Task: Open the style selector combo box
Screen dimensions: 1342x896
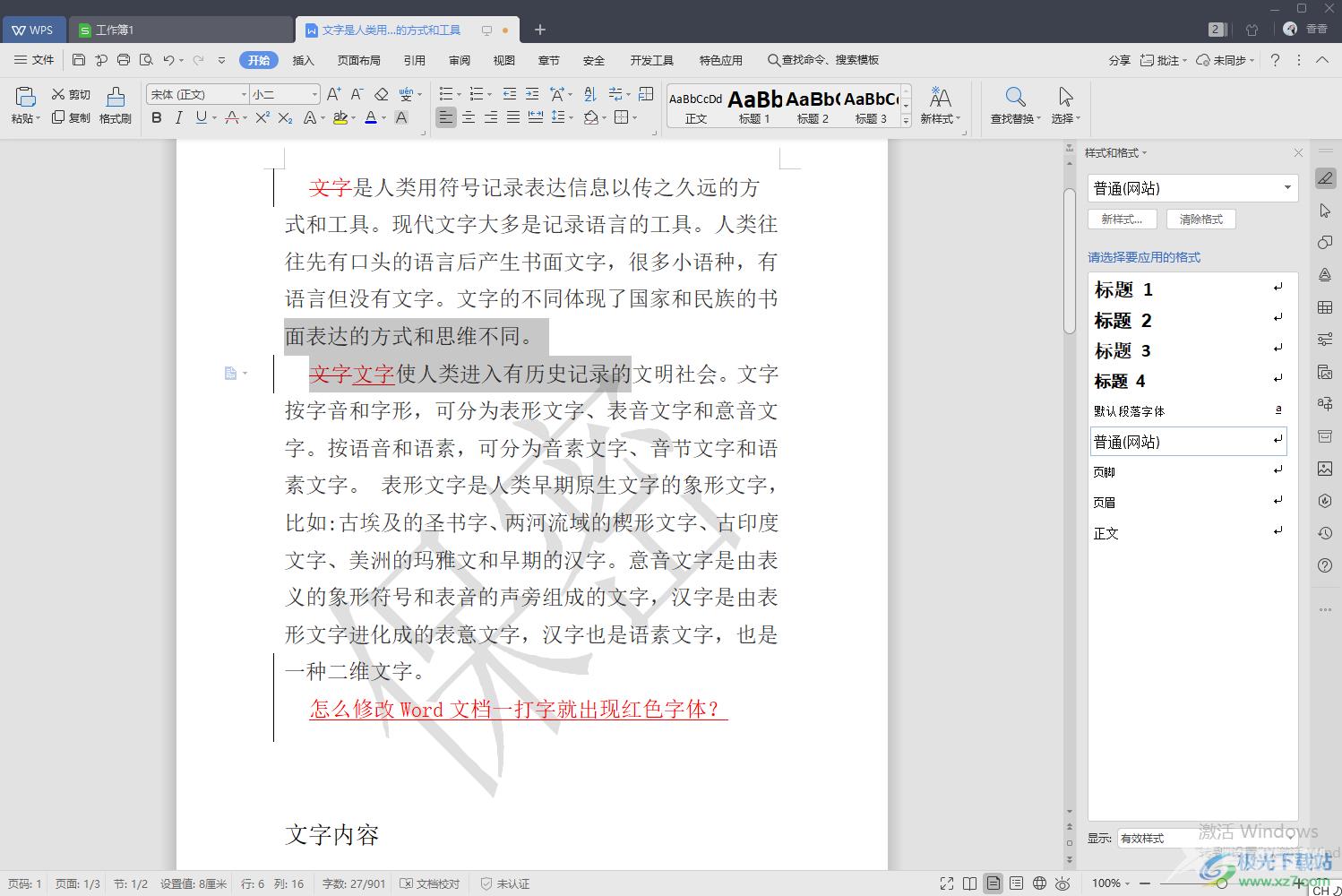Action: [1191, 188]
